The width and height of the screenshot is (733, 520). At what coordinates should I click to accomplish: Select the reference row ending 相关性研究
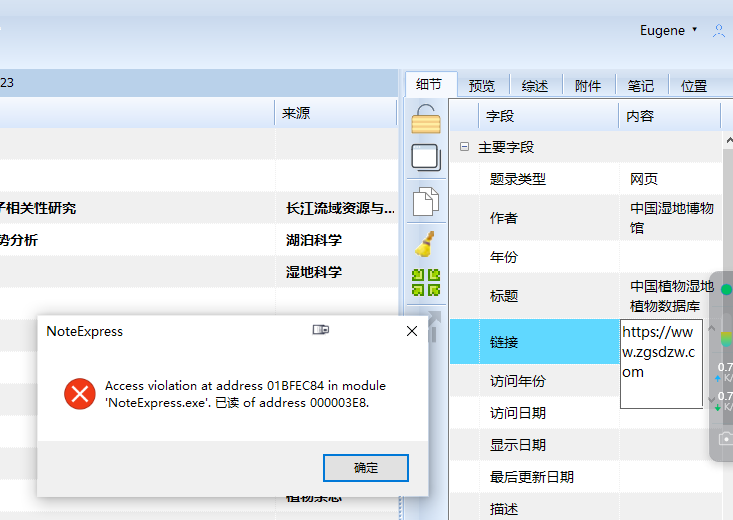(x=199, y=208)
